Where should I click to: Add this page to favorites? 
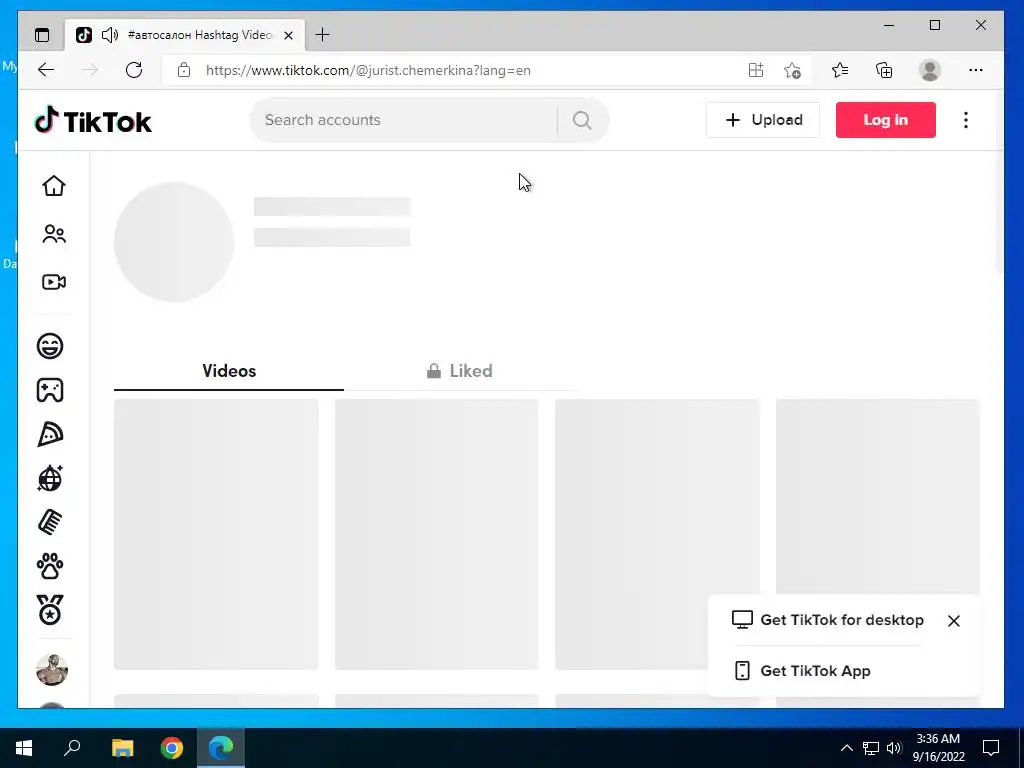[792, 70]
